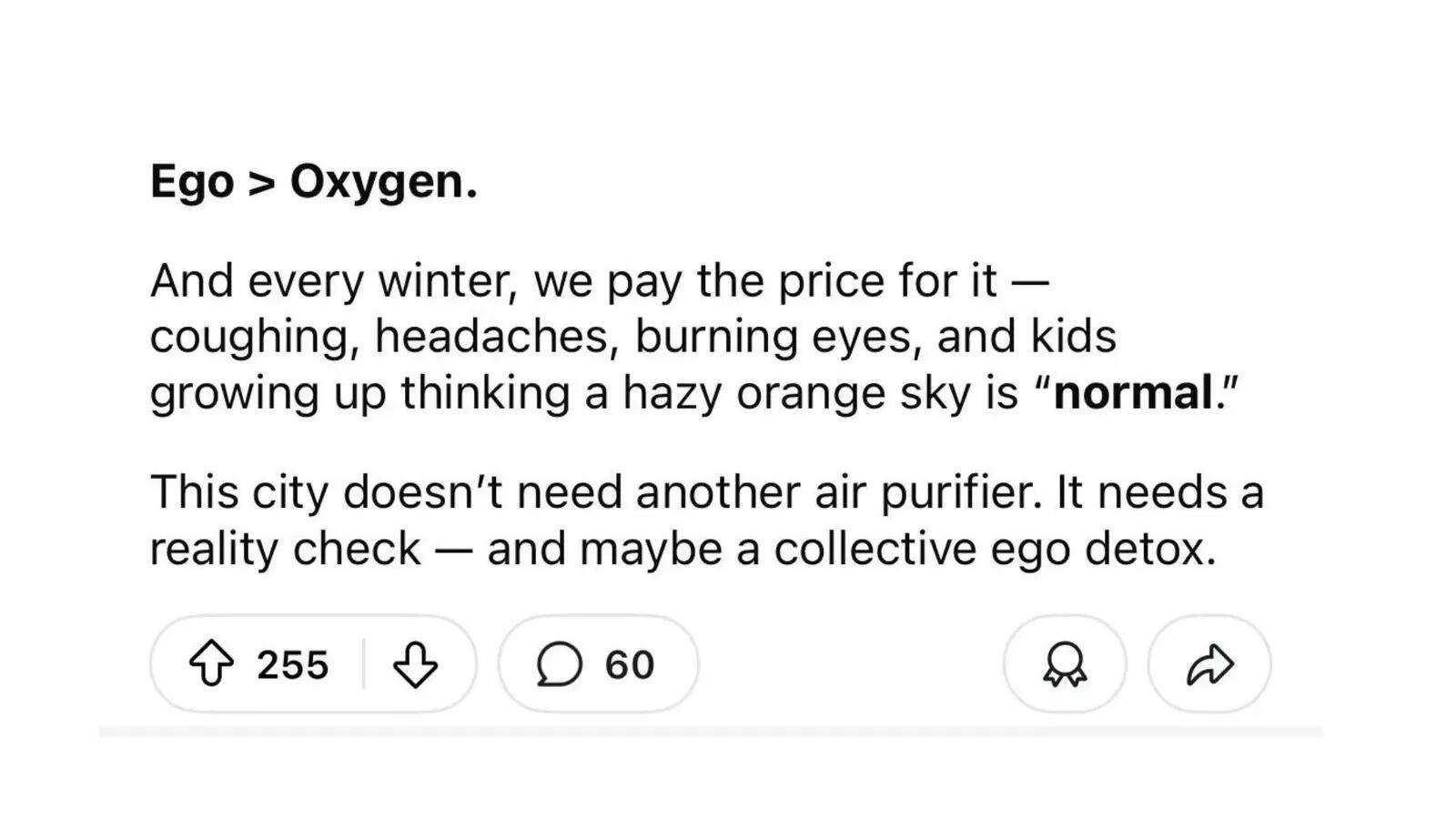Upvote the post with the up arrow
The image size is (1456, 819).
pos(211,663)
